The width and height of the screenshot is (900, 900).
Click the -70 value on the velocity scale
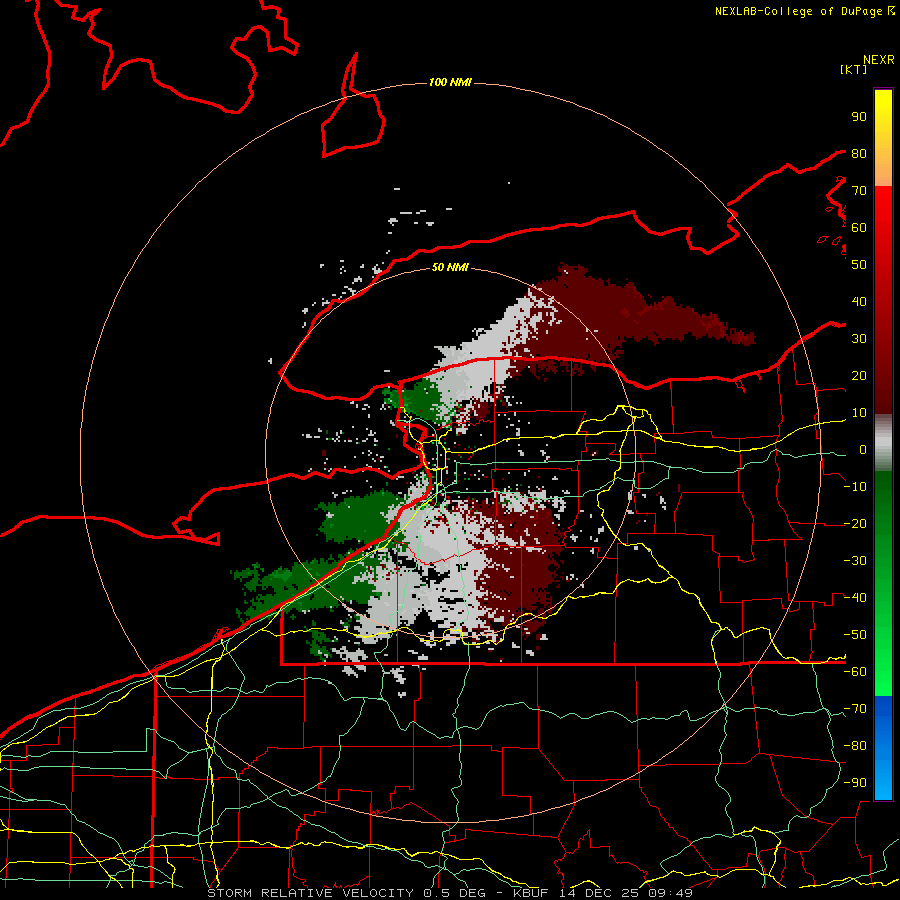click(855, 708)
